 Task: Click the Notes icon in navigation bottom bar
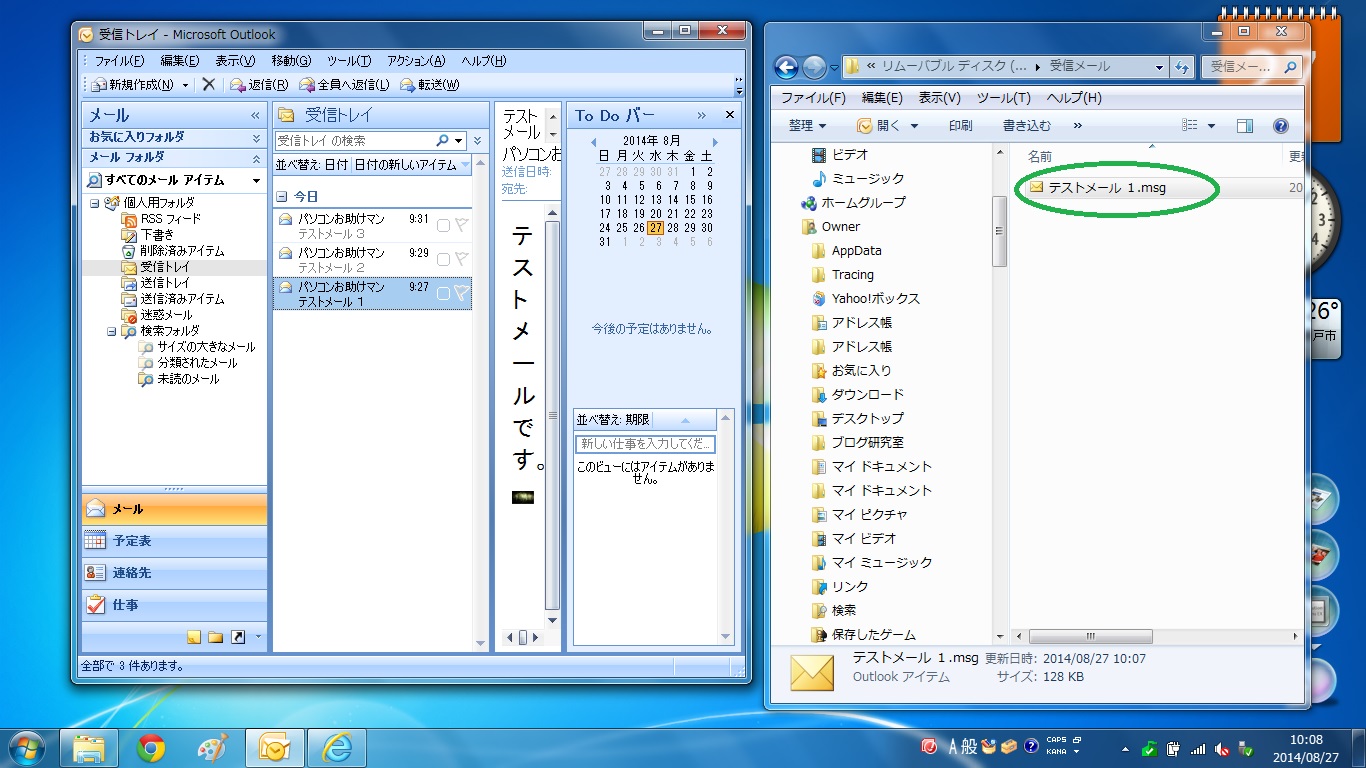[194, 637]
